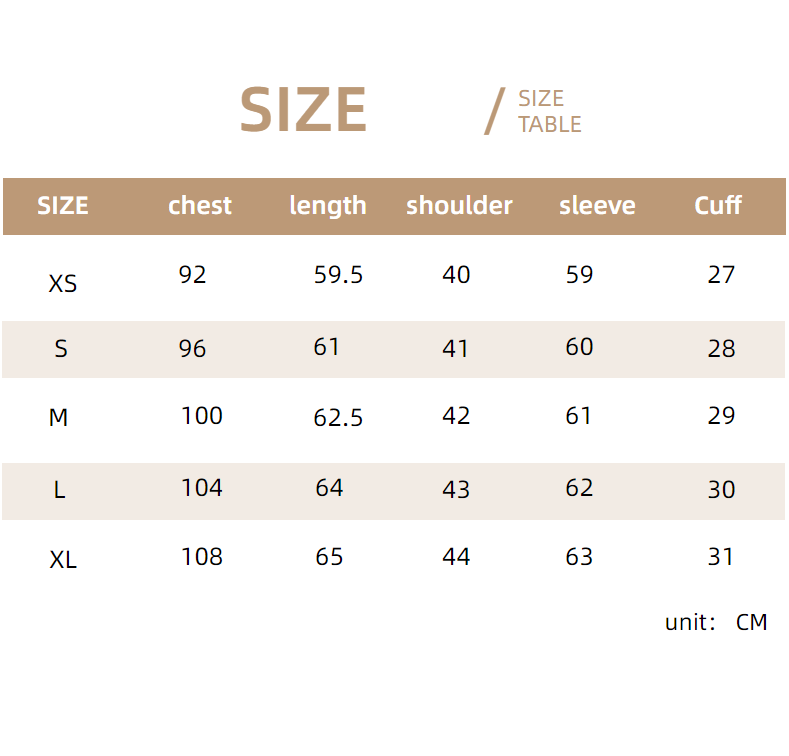Click chest value 92 for XS
Screen dimensions: 789x756
tap(193, 274)
